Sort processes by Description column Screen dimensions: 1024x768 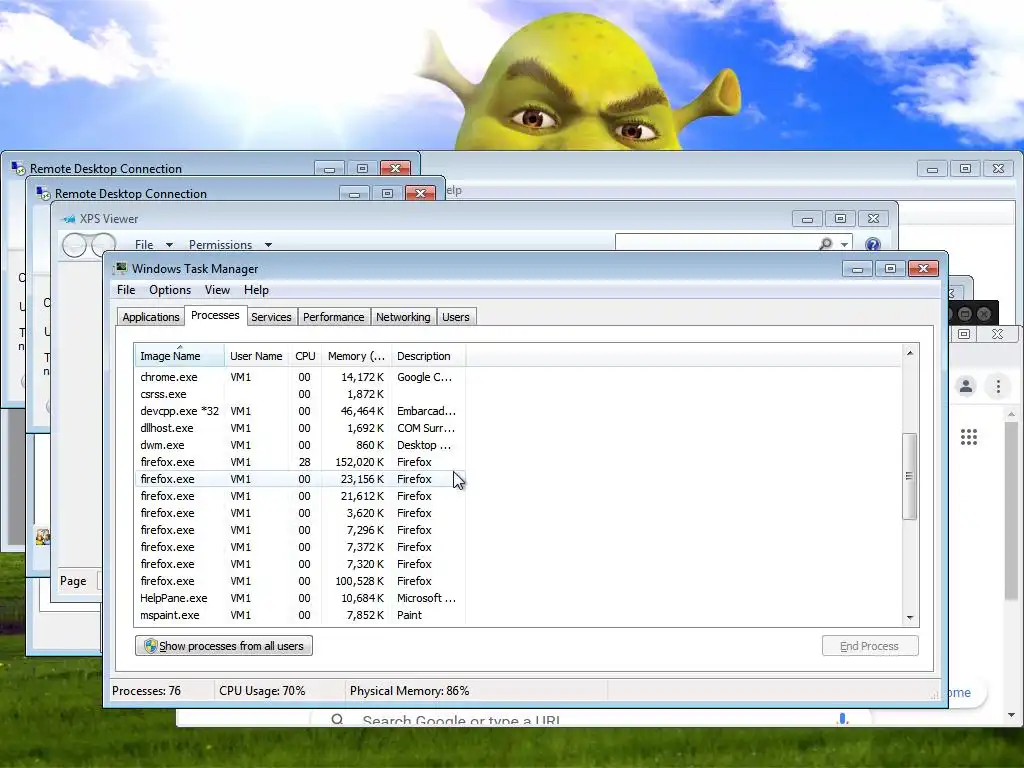coord(428,356)
